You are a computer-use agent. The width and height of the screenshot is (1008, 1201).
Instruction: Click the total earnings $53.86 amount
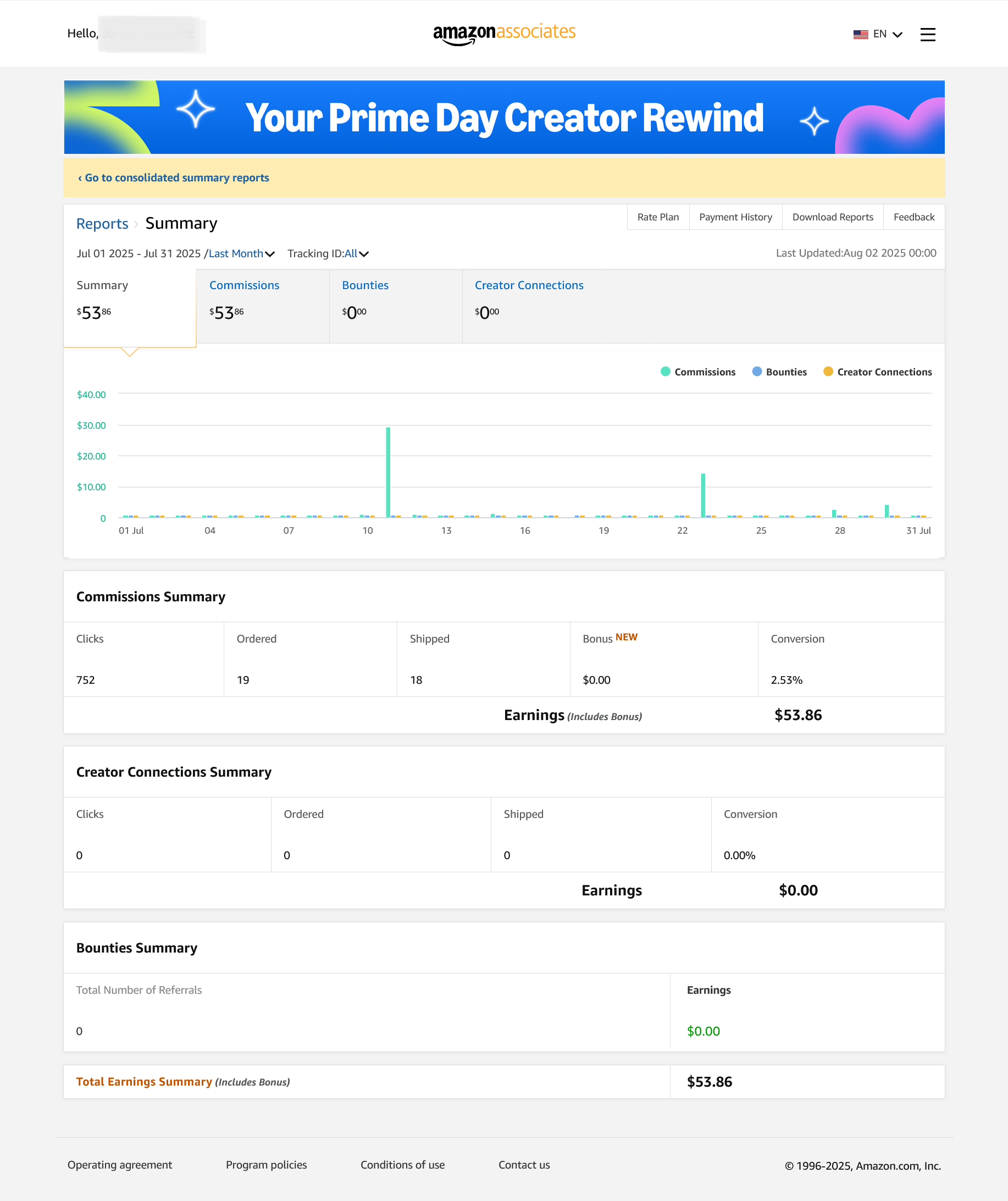(710, 1082)
